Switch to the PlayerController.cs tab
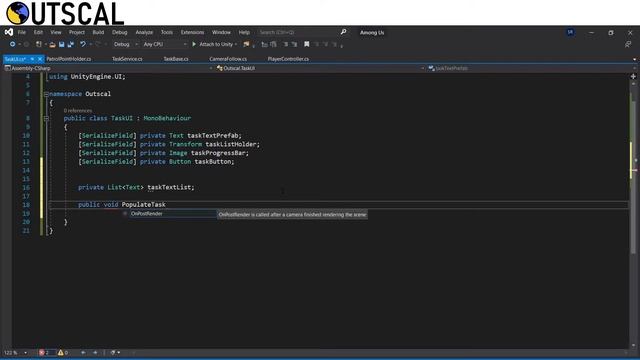The height and width of the screenshot is (360, 640). pyautogui.click(x=288, y=59)
